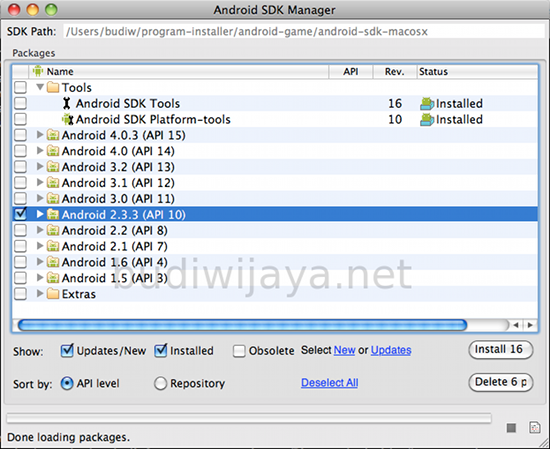Sort by the Status column header
Viewport: 550px width, 449px height.
click(477, 72)
